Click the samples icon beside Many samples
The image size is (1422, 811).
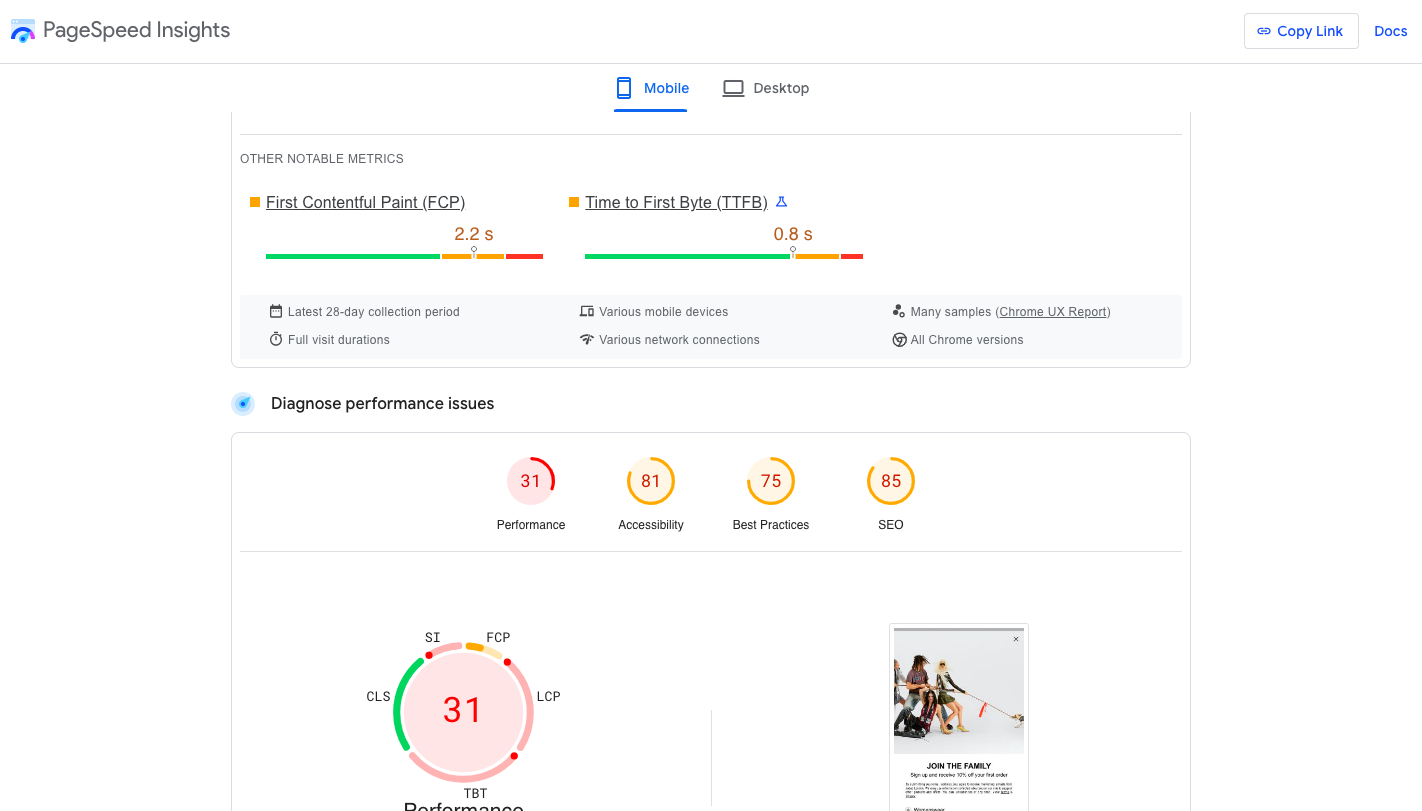[899, 312]
